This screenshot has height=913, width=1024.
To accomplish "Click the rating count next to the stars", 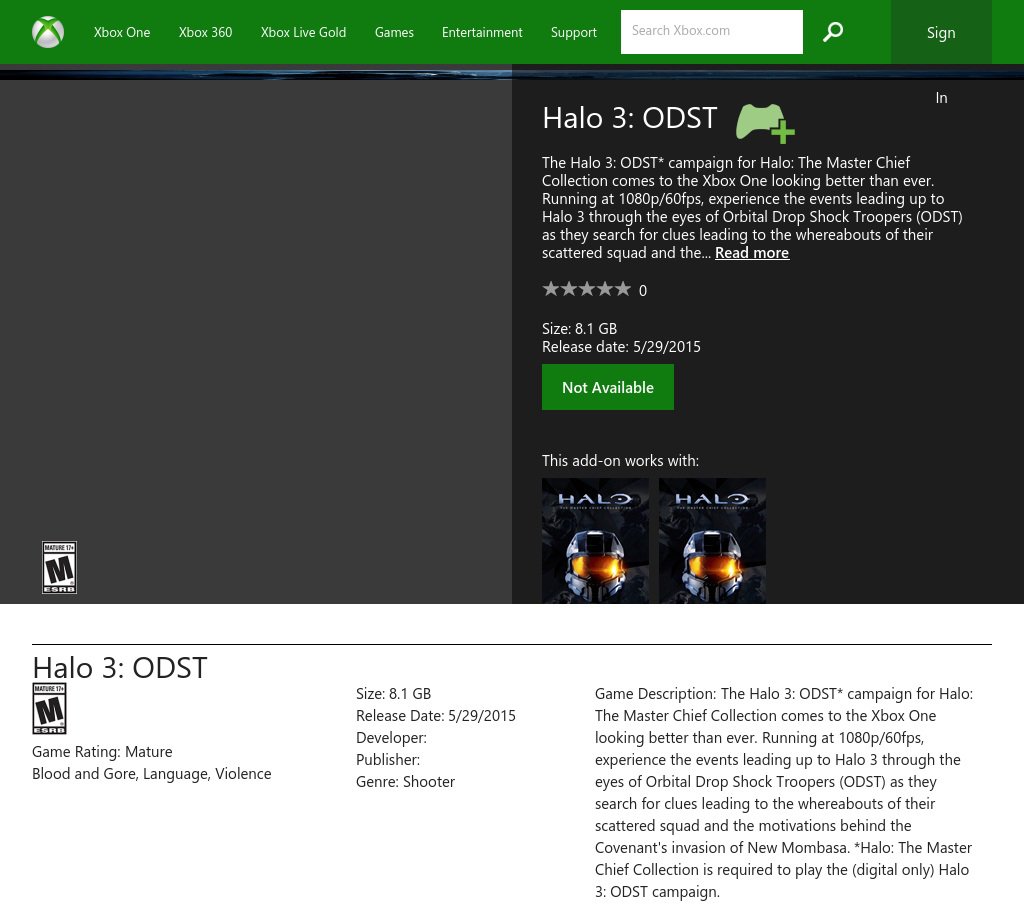I will [x=643, y=291].
